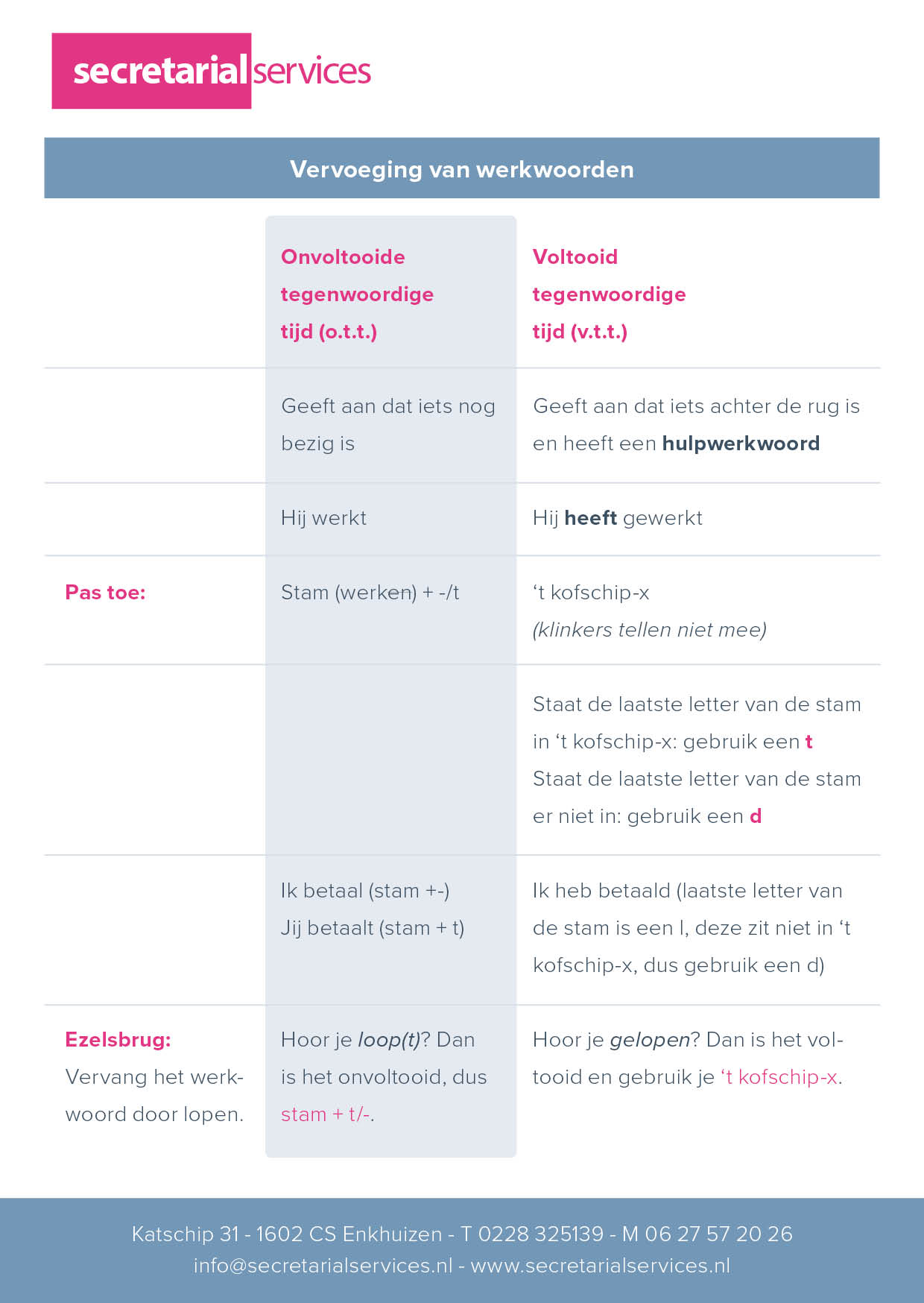Select the 'Voltooid tegenwoordige tijd (v.t.t.)' column heading
The image size is (924, 1303).
tap(608, 294)
